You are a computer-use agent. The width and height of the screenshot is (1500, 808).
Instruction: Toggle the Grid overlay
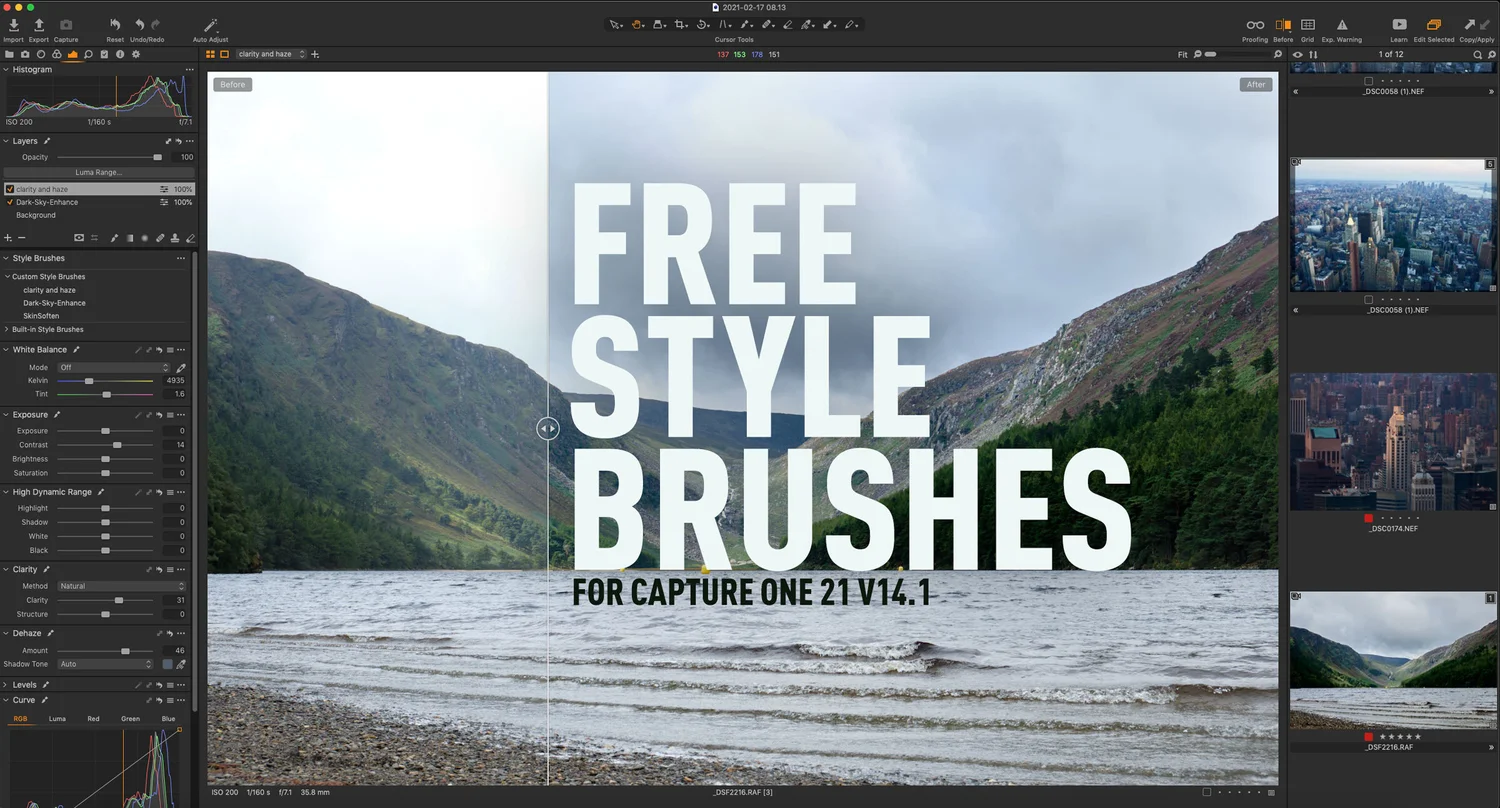[x=1308, y=25]
